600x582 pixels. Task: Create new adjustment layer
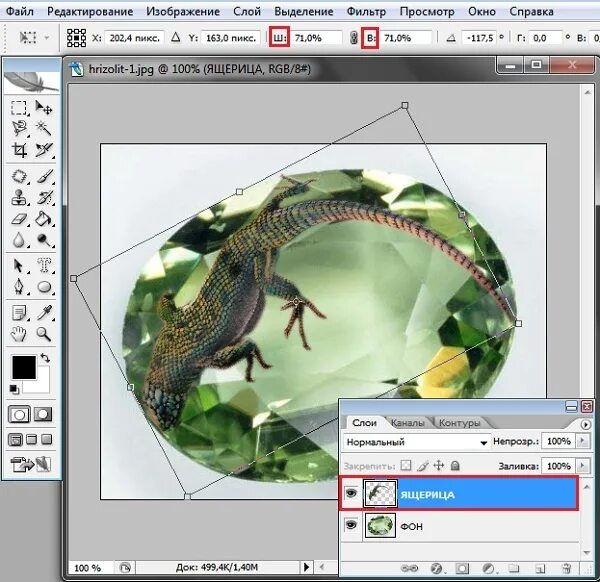(x=488, y=568)
